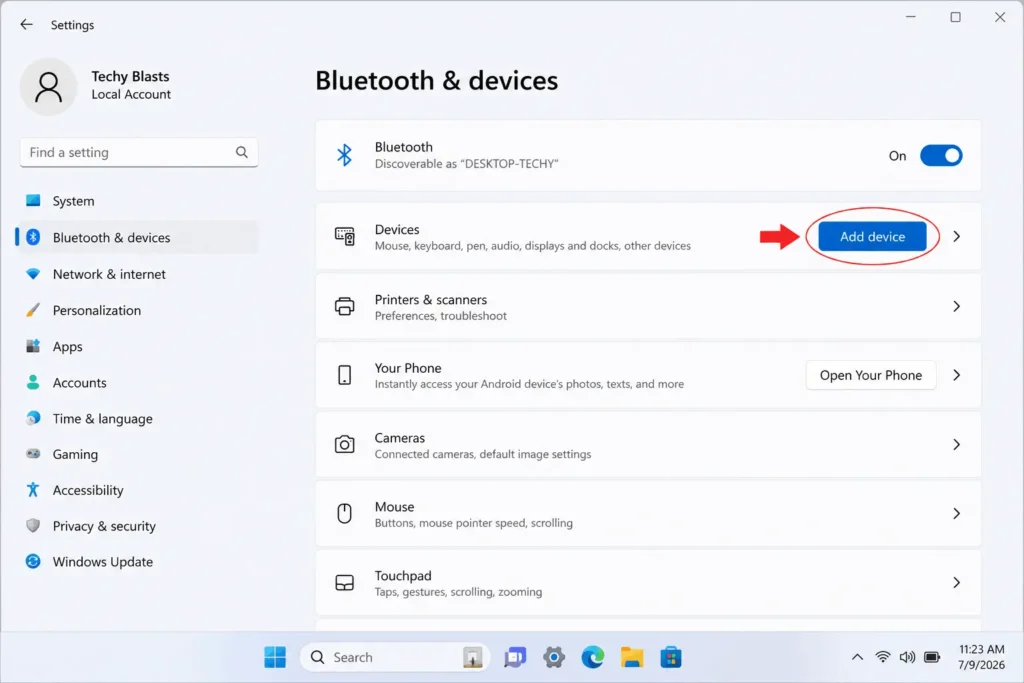Open the Touchpad settings chevron
1024x683 pixels.
click(956, 582)
